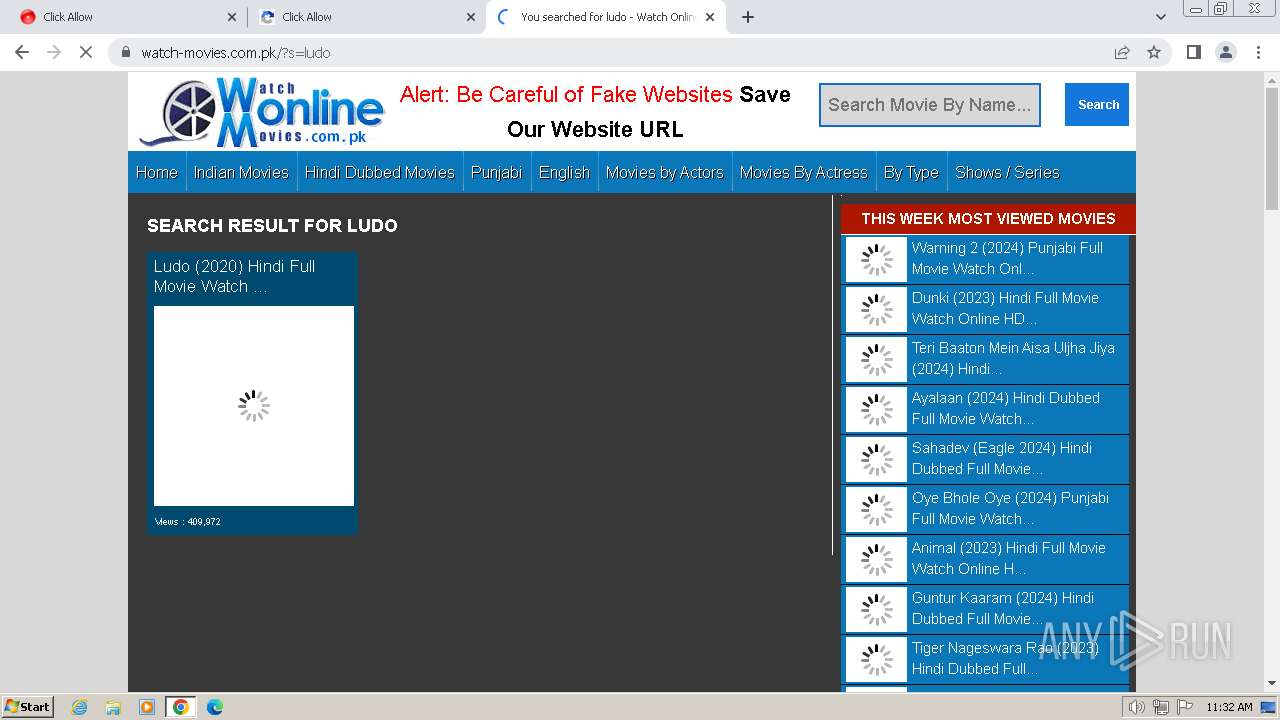Click the browser forward arrow
1280x720 pixels.
pos(54,52)
